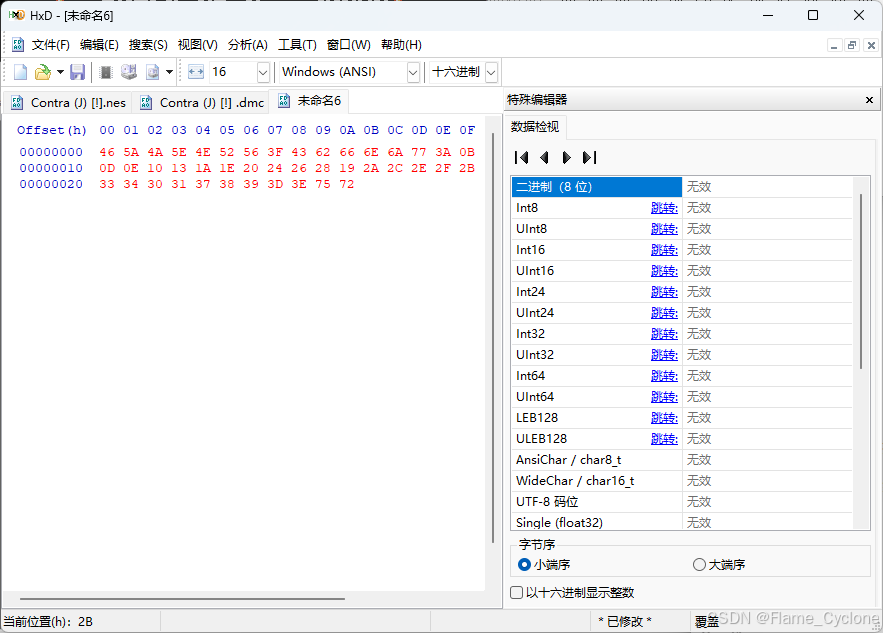This screenshot has height=633, width=883.
Task: Open the 十六进制 offset base dropdown
Action: tap(489, 71)
